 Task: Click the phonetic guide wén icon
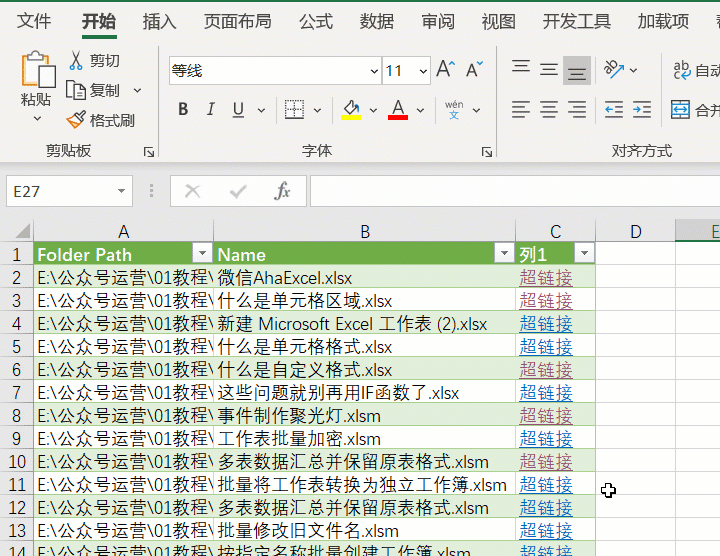point(454,110)
